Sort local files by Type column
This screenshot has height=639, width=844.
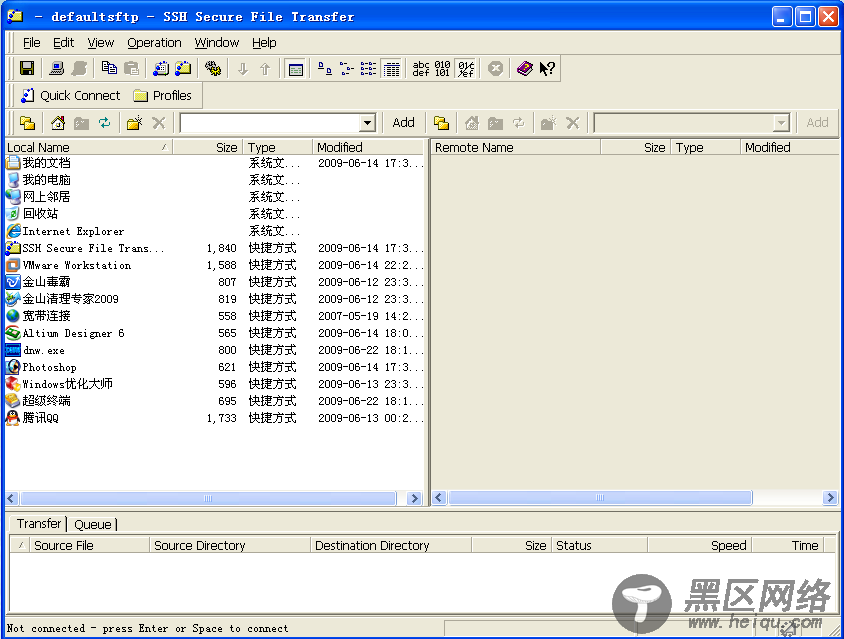click(277, 147)
